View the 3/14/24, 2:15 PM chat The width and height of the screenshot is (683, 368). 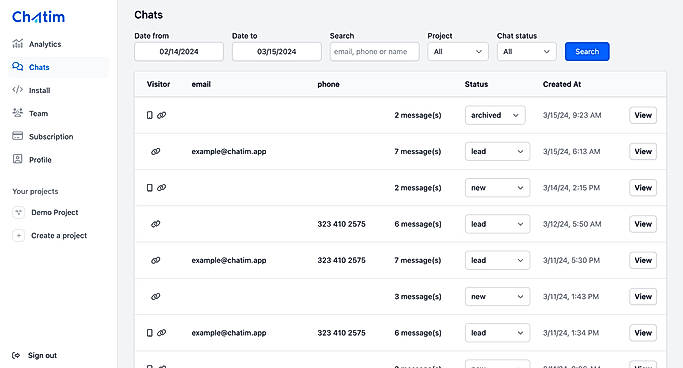643,188
